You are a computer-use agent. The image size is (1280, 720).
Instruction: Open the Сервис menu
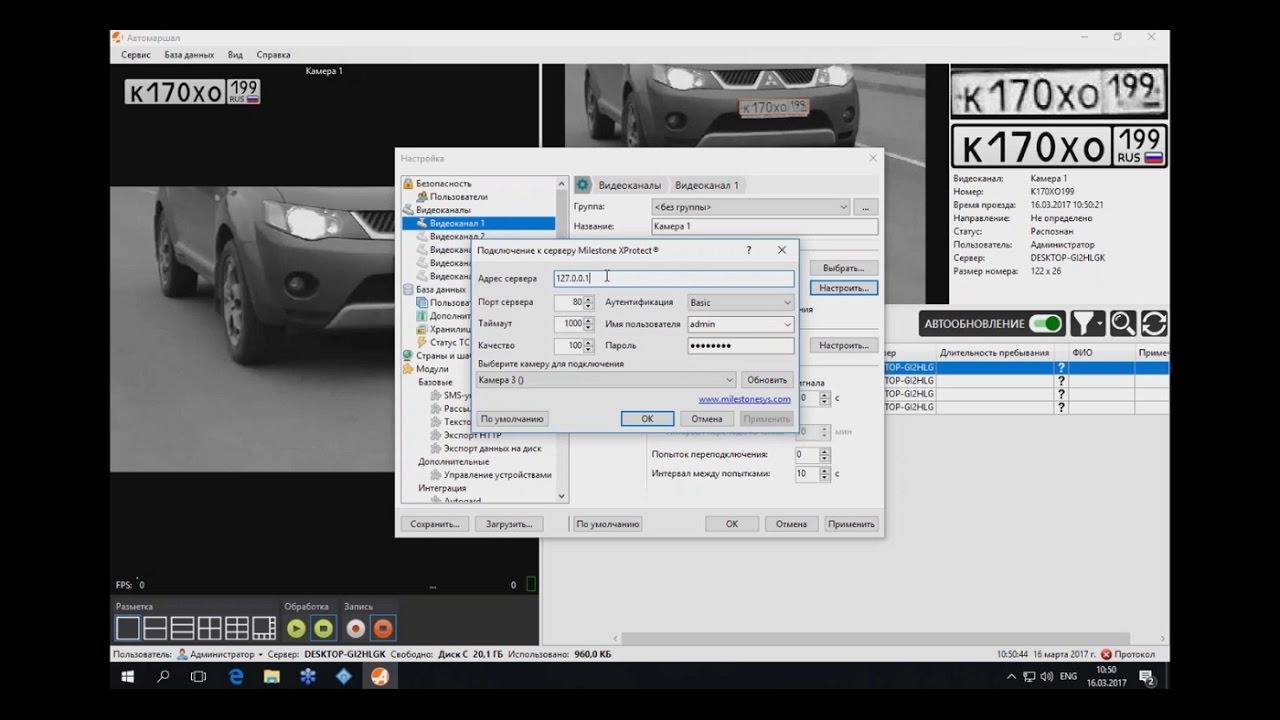pos(136,55)
